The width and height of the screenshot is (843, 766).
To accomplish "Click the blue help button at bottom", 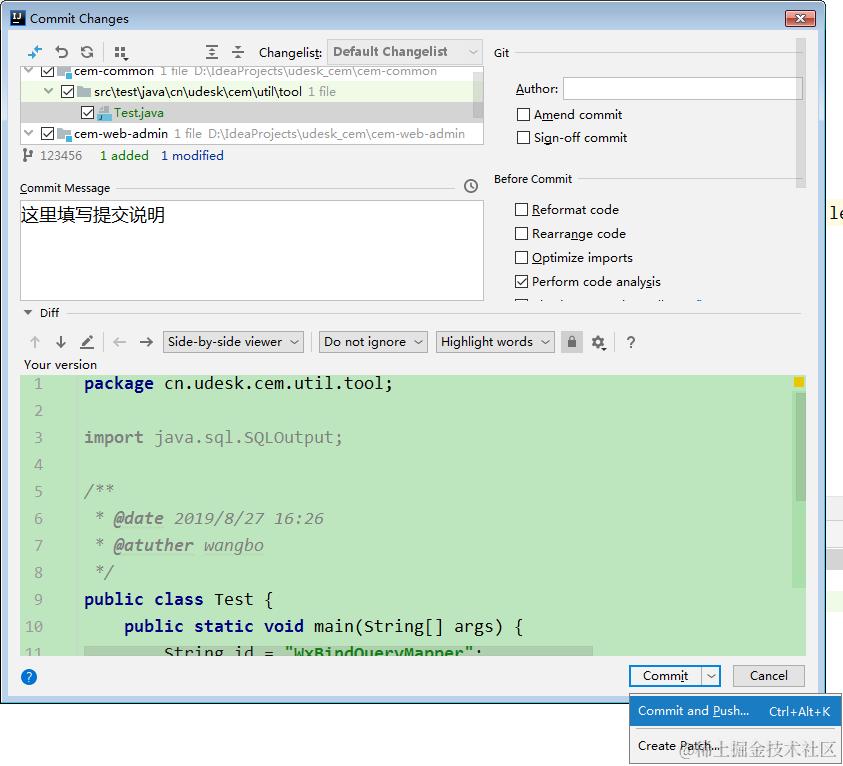I will tap(29, 677).
